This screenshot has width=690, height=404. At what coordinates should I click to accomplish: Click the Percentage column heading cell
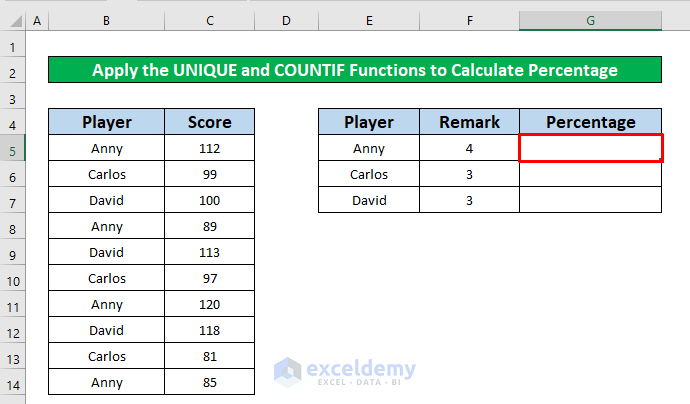coord(590,123)
